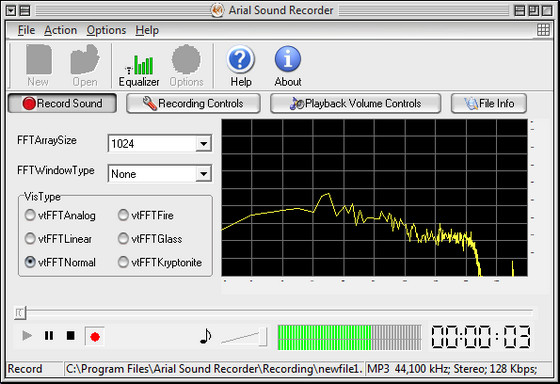Open the About info icon
560x384 pixels.
pos(288,59)
